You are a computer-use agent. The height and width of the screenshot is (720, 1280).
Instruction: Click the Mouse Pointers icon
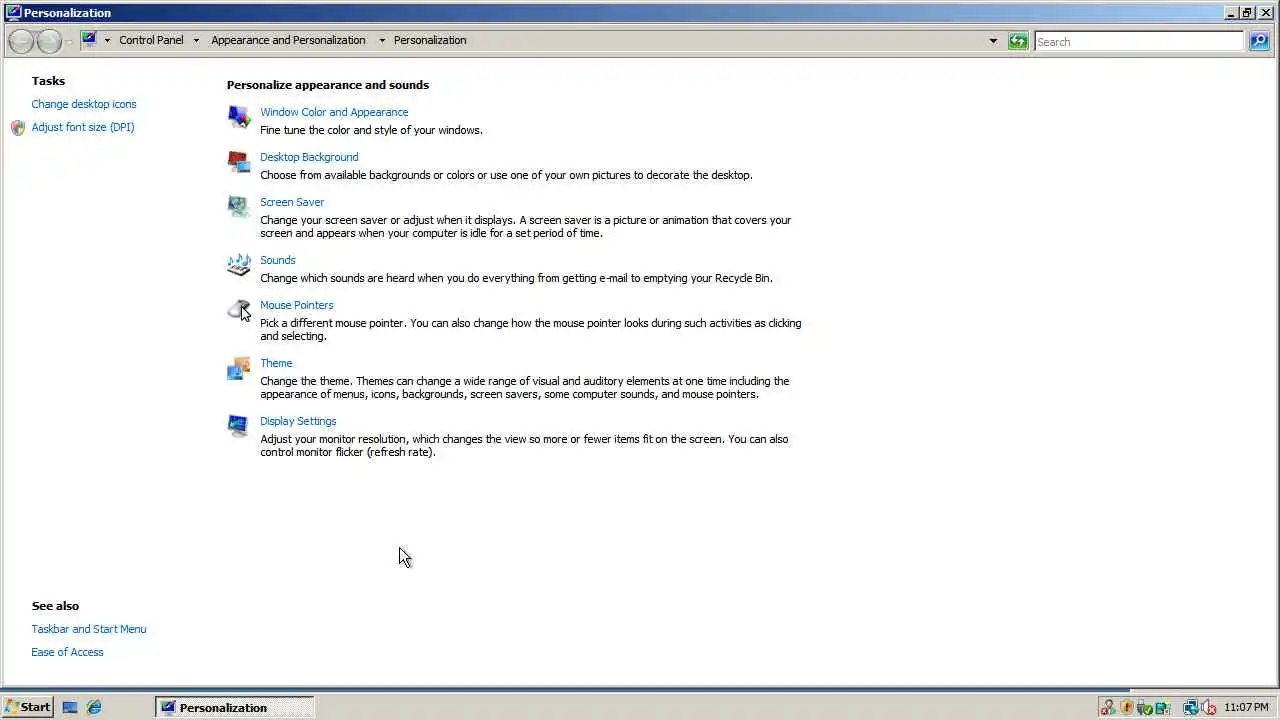239,310
